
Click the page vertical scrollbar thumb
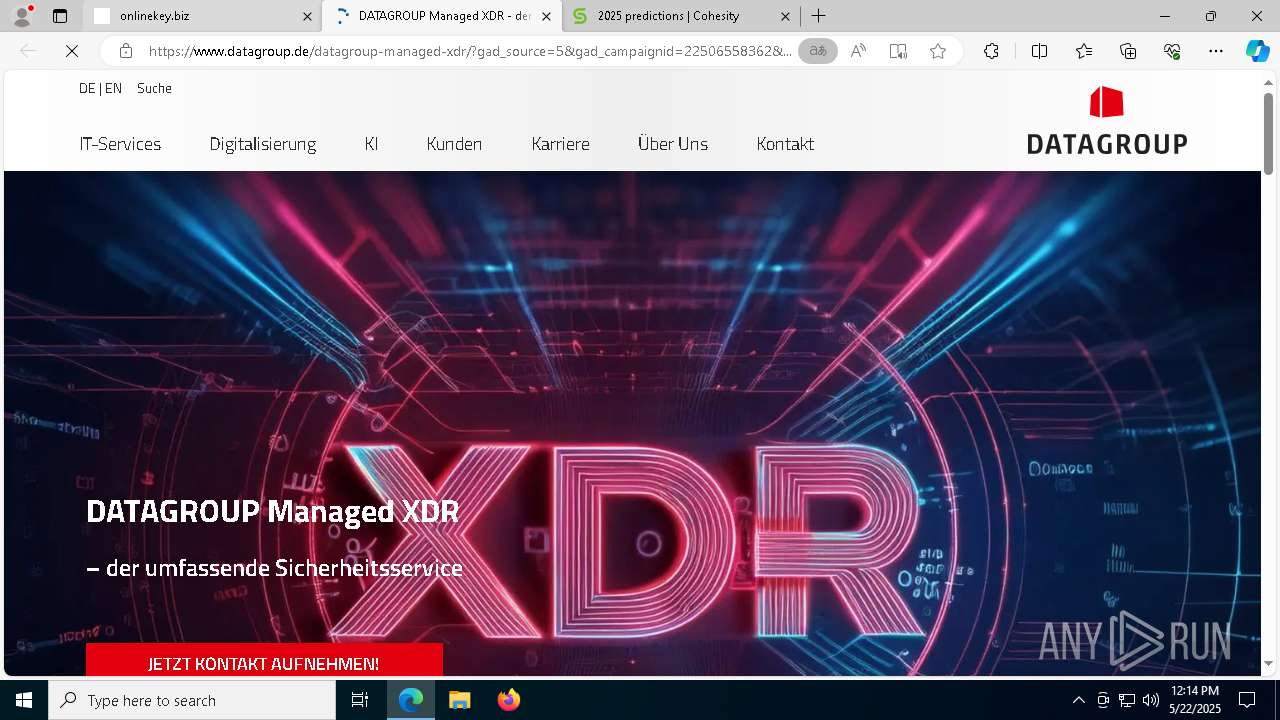[x=1268, y=133]
